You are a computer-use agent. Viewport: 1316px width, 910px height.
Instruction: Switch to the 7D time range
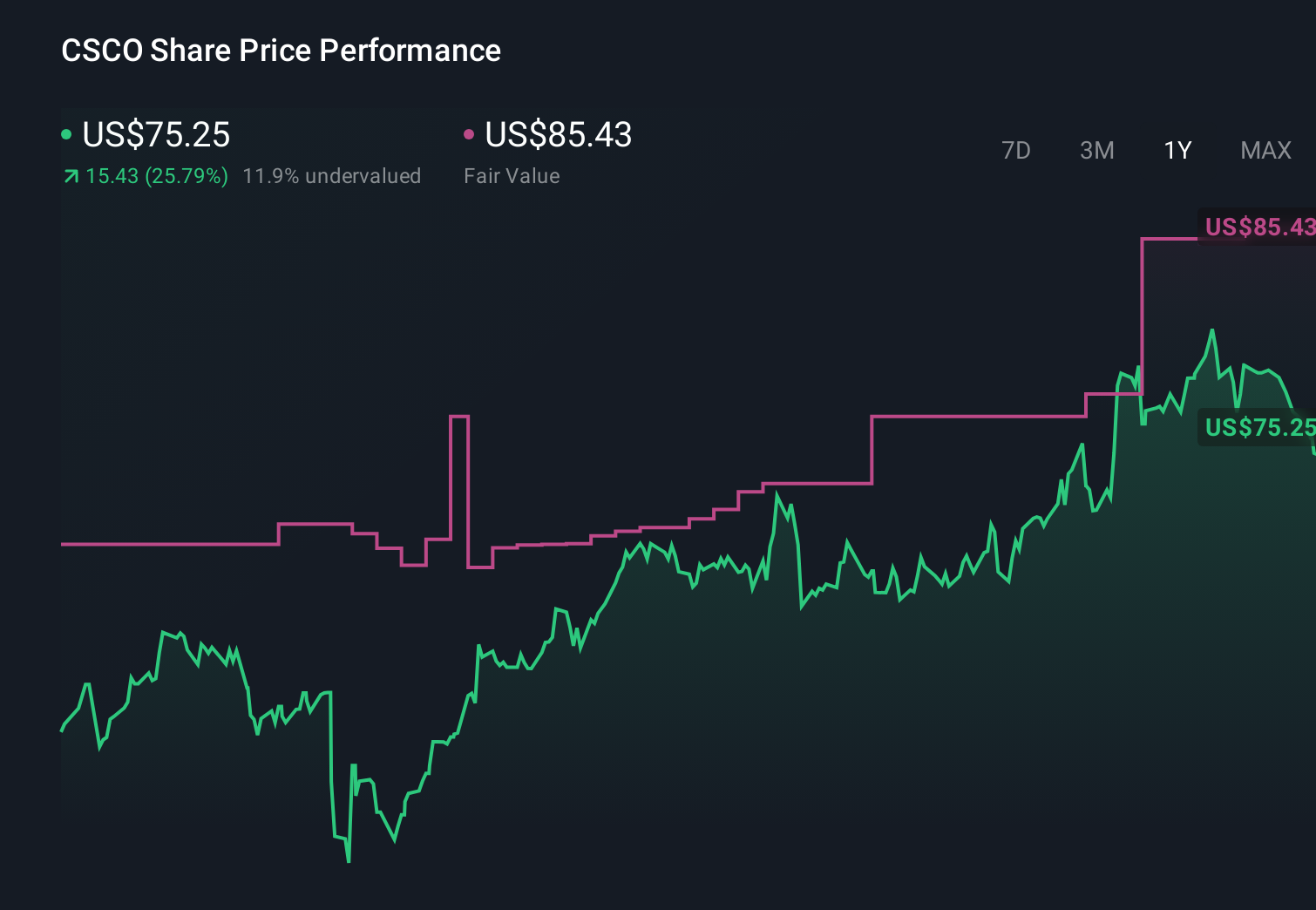(1016, 150)
